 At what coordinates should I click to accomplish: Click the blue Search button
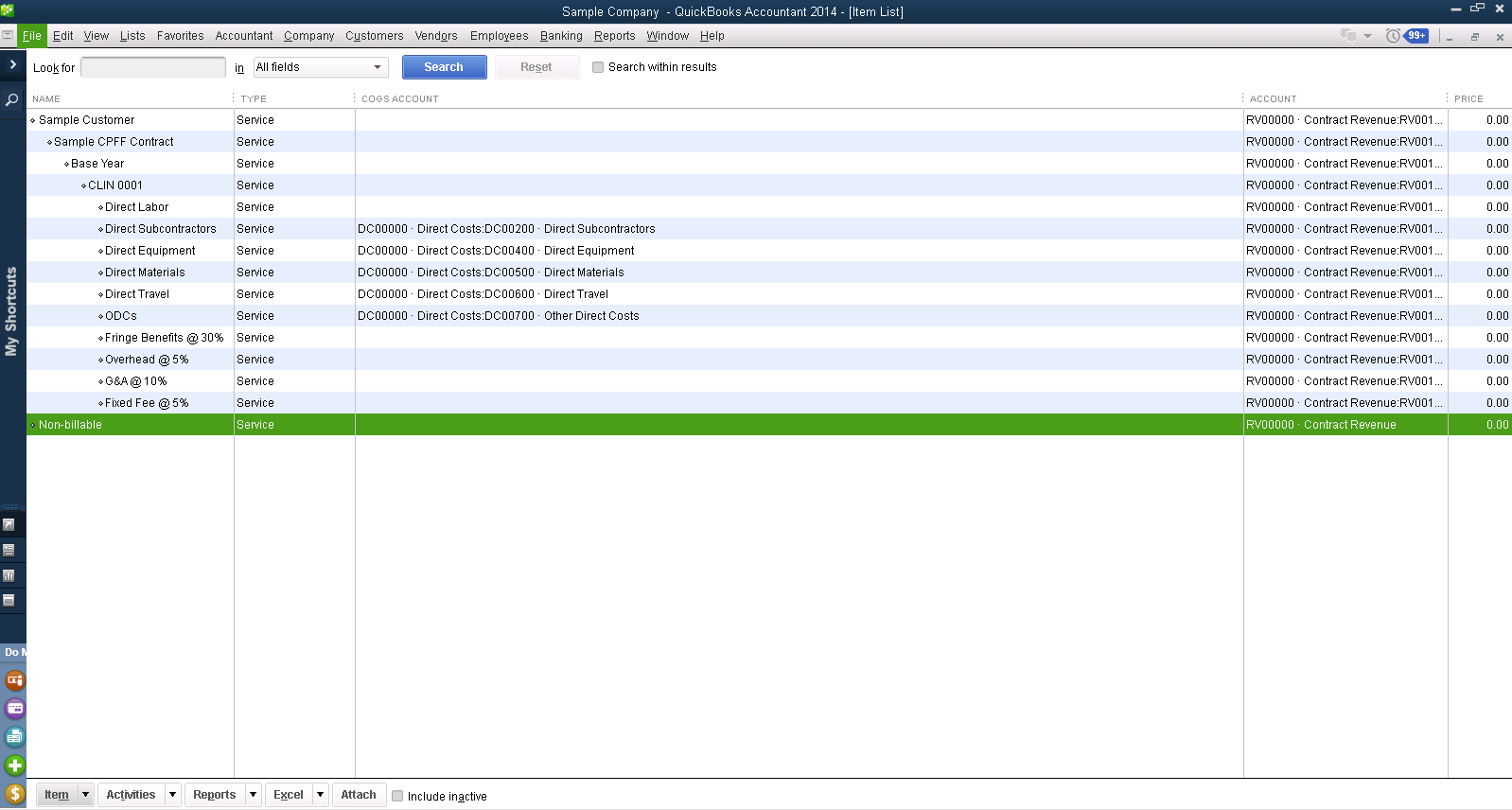point(444,67)
